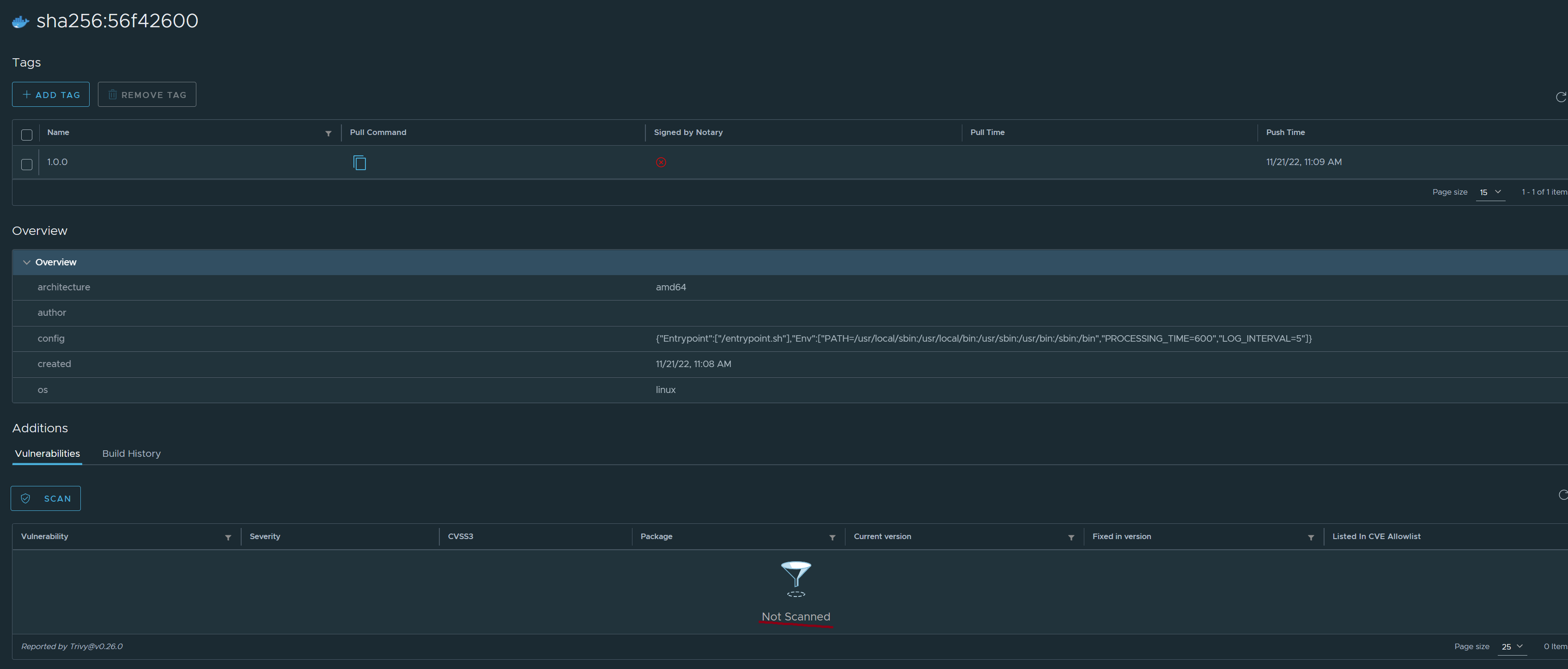Click the config JSON value in Overview

[x=983, y=338]
